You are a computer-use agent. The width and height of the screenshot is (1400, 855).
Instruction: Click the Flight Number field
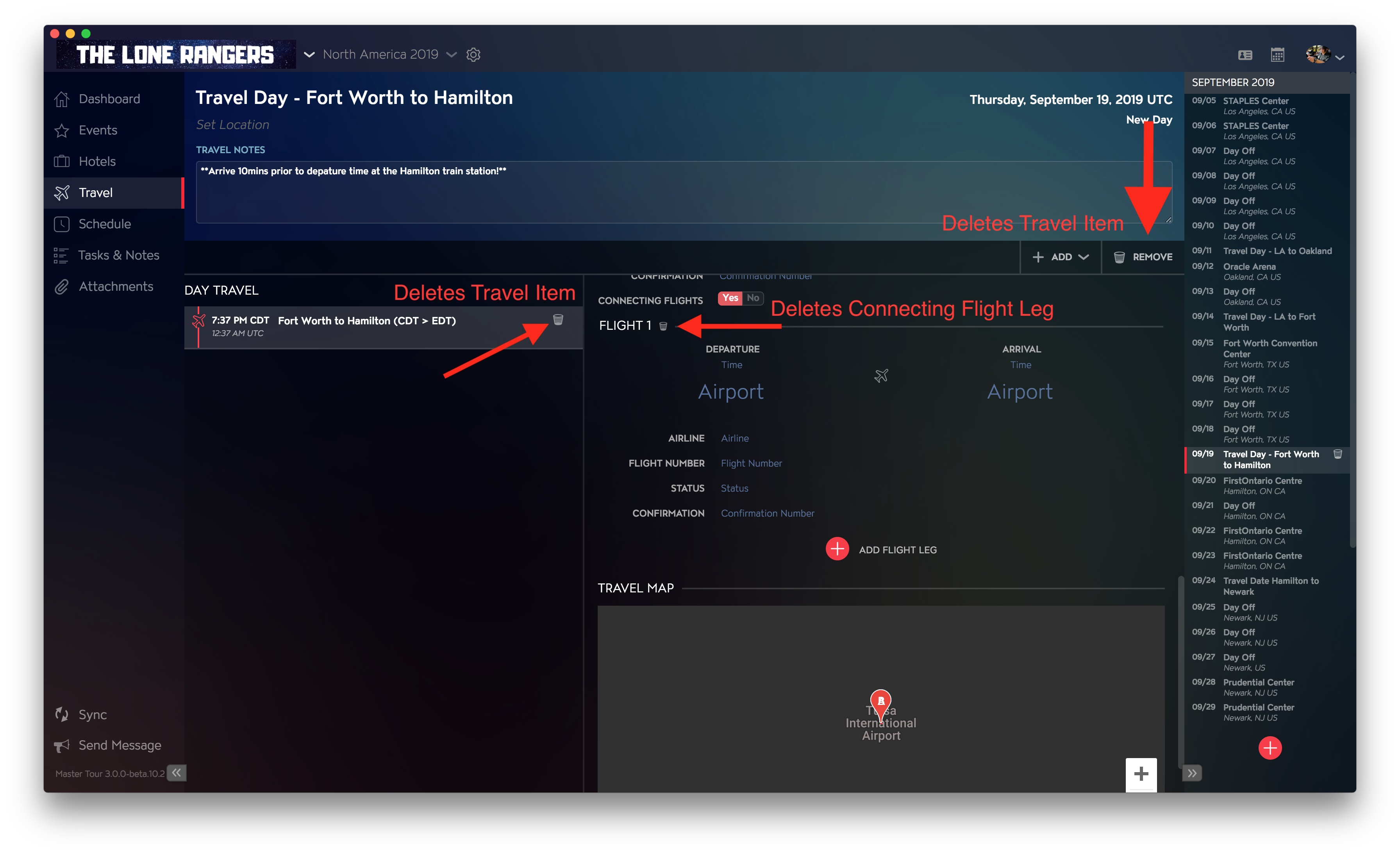[x=751, y=463]
